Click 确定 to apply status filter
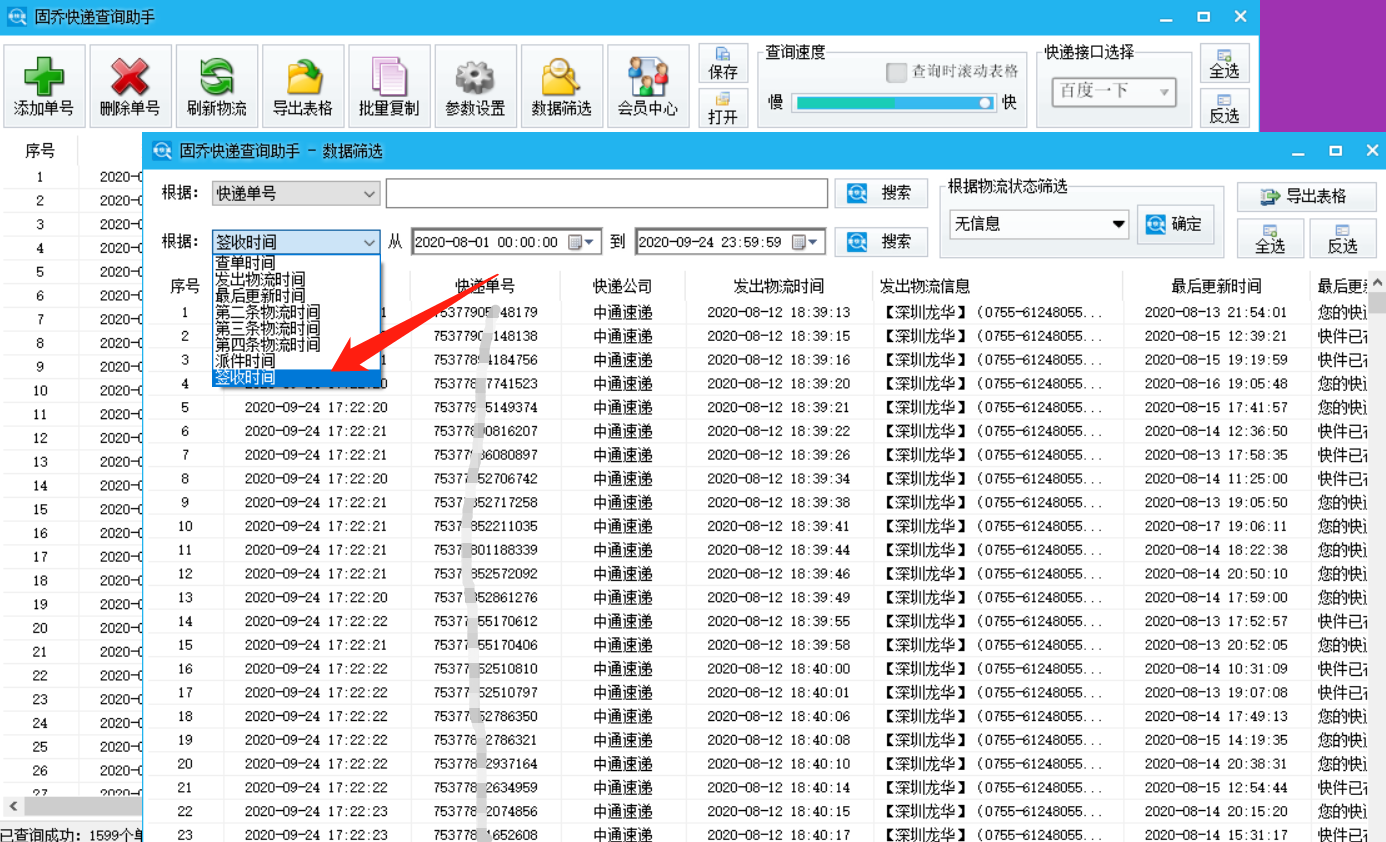Screen dimensions: 1386x842 (x=1175, y=224)
